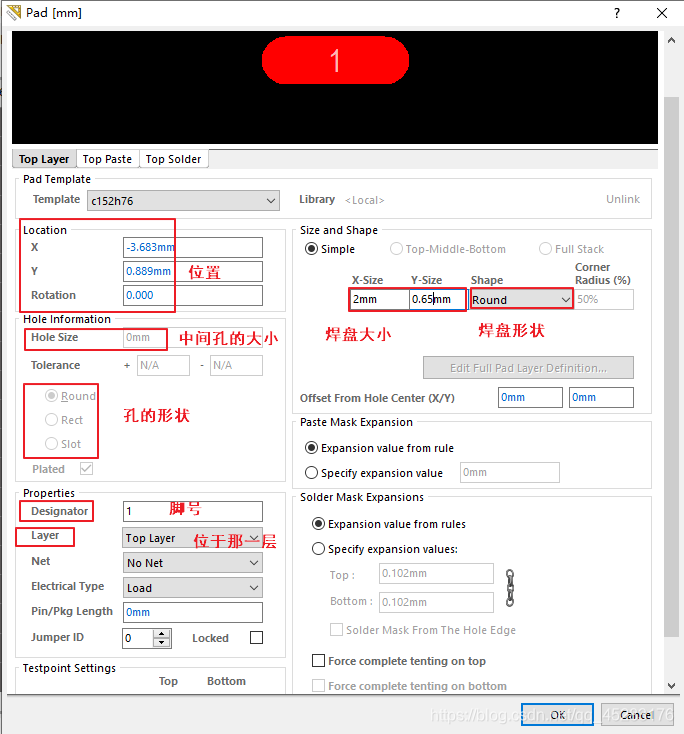684x734 pixels.
Task: Click the help question mark icon
Action: click(614, 13)
